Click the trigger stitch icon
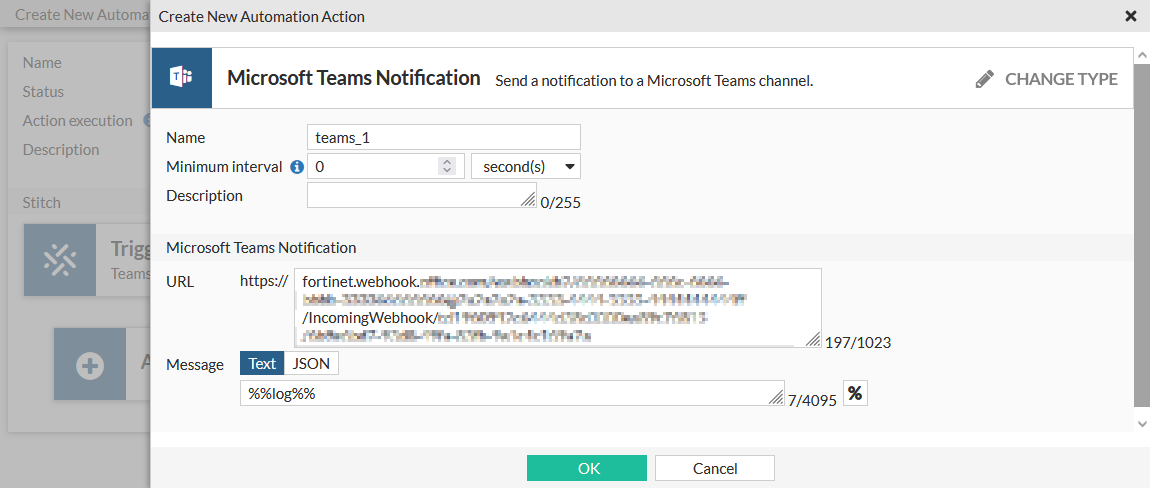Screen dimensions: 1150x488 point(60,260)
